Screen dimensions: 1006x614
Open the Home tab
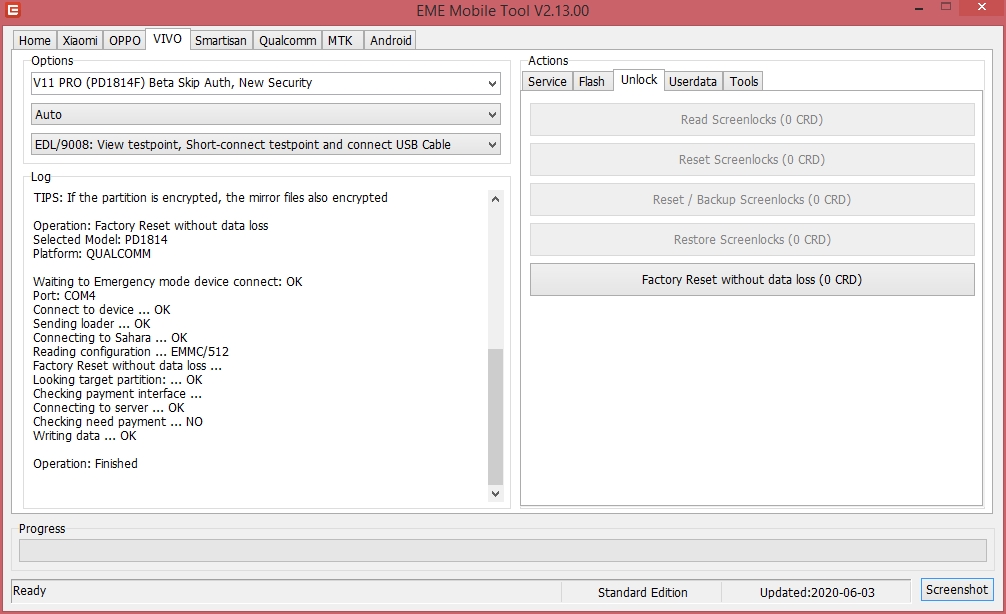[x=35, y=40]
